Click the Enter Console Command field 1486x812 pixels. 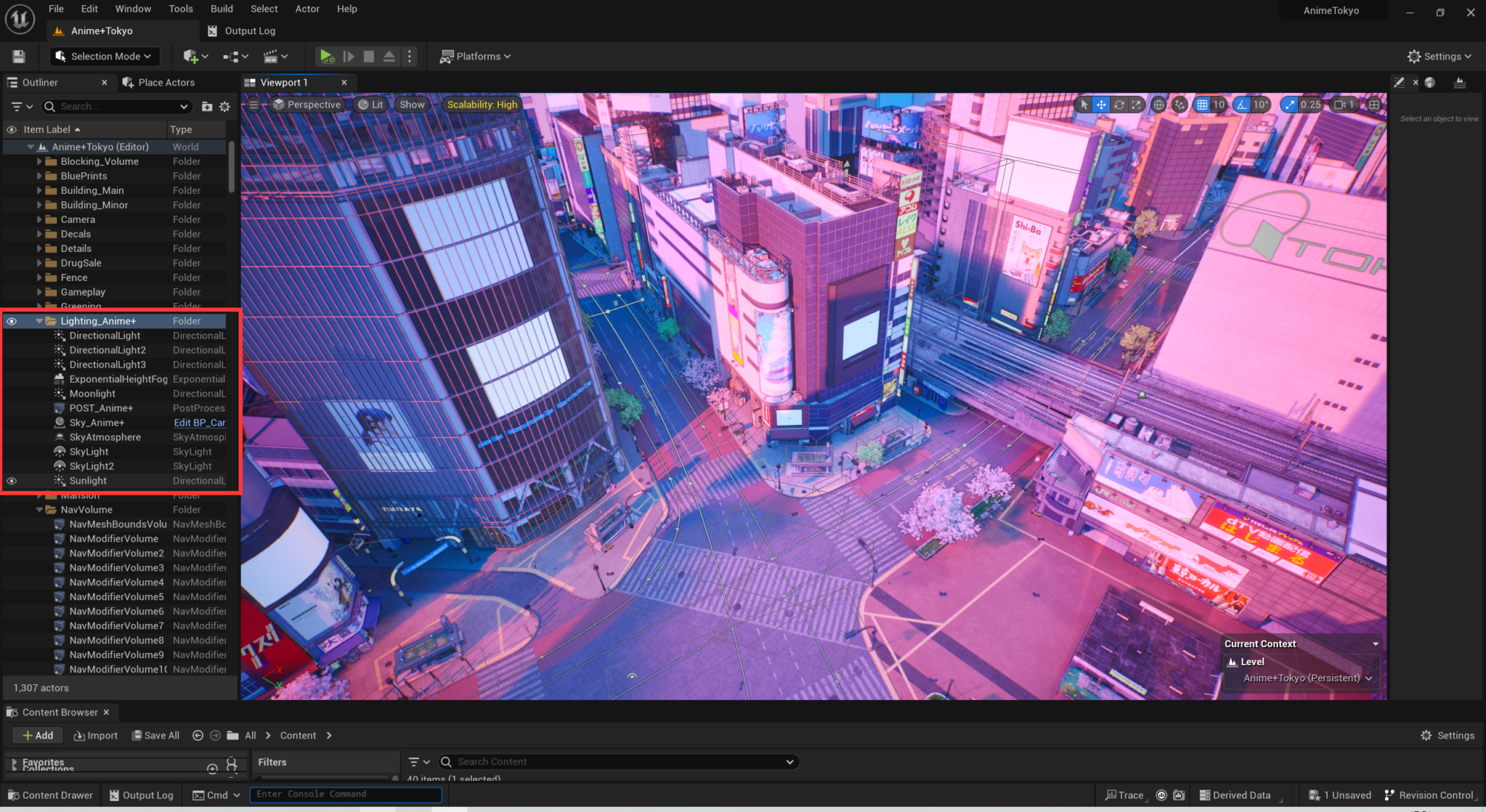coord(345,794)
